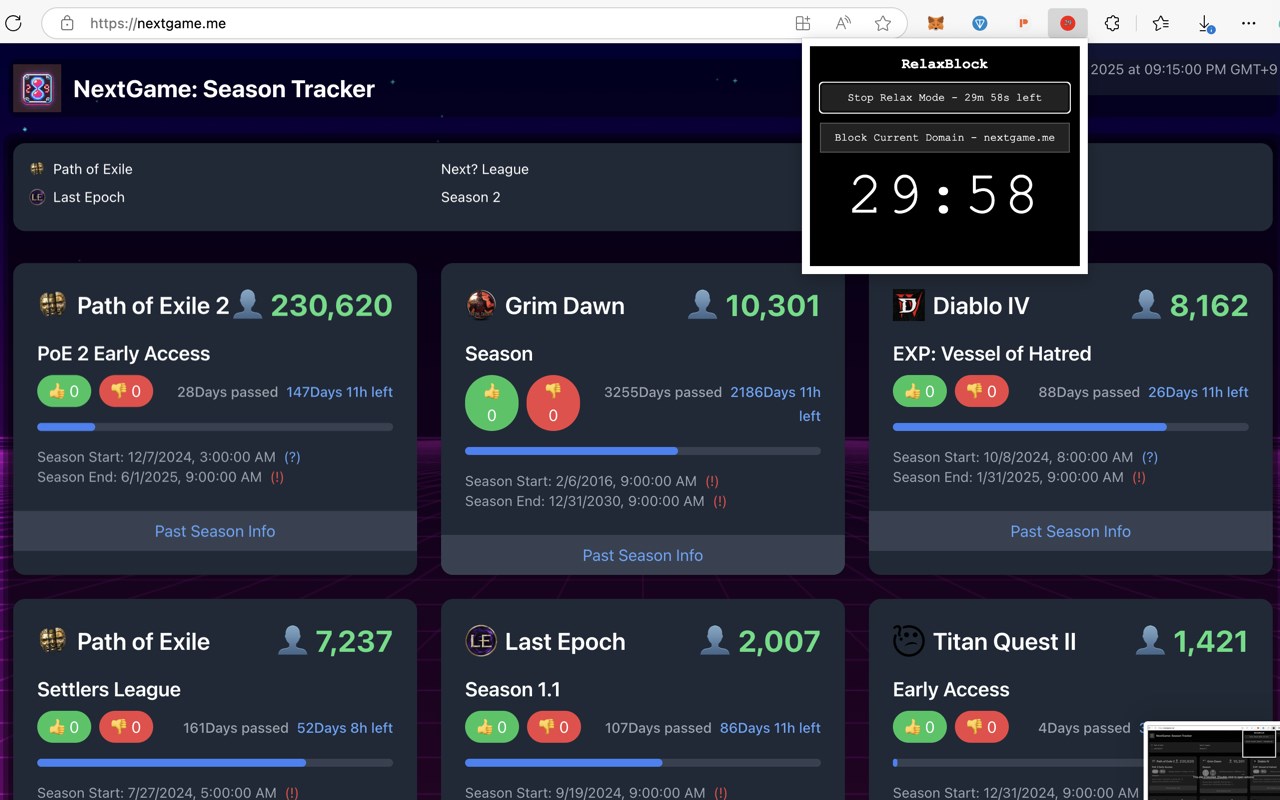
Task: Click player icon beside 8,162
Action: [1146, 305]
